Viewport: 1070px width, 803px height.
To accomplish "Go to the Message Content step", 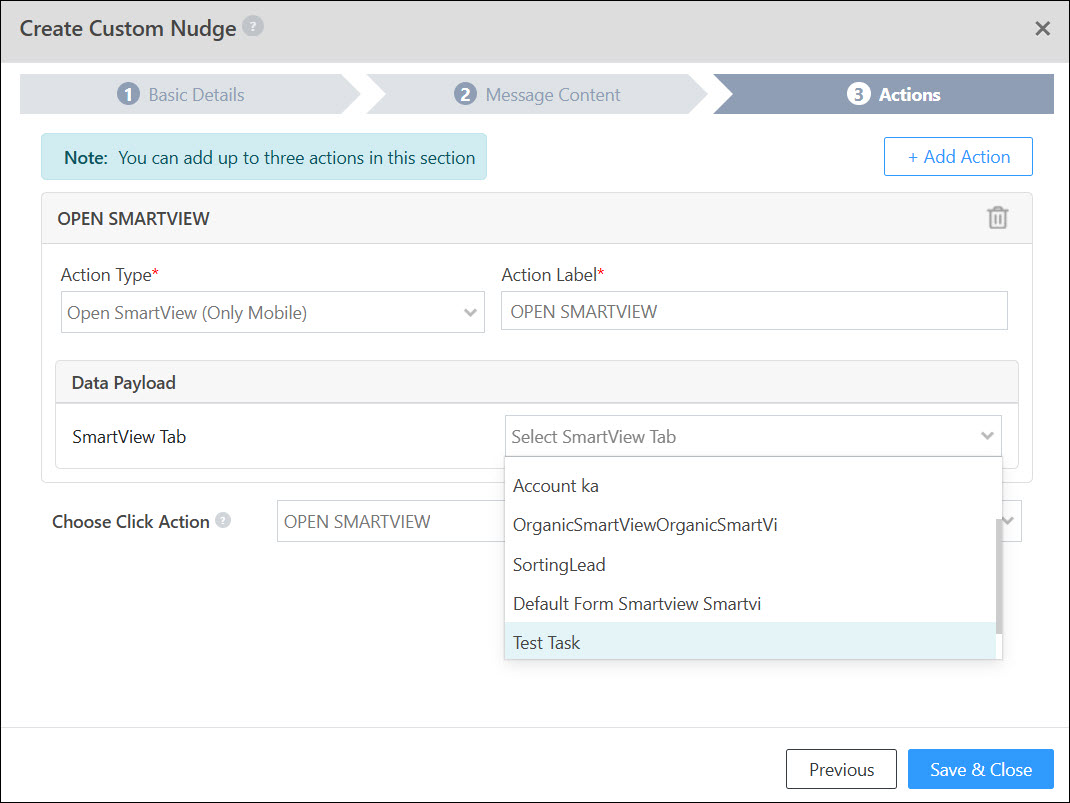I will (537, 94).
